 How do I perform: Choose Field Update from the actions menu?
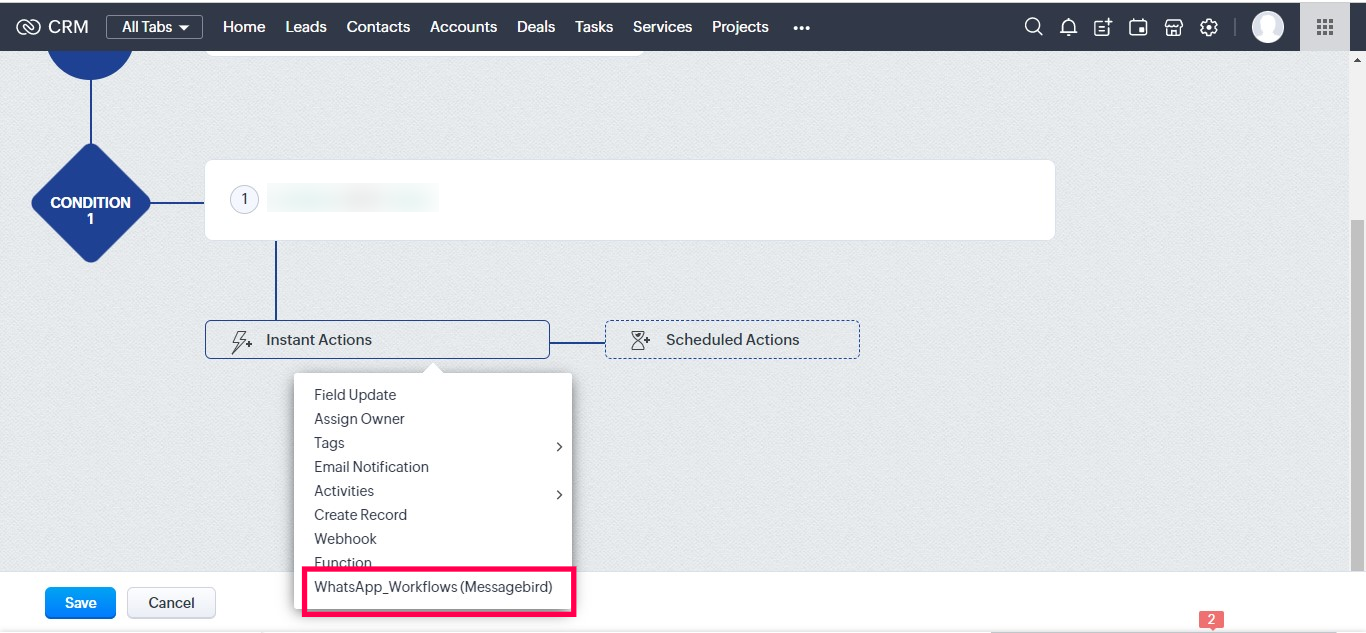click(355, 395)
